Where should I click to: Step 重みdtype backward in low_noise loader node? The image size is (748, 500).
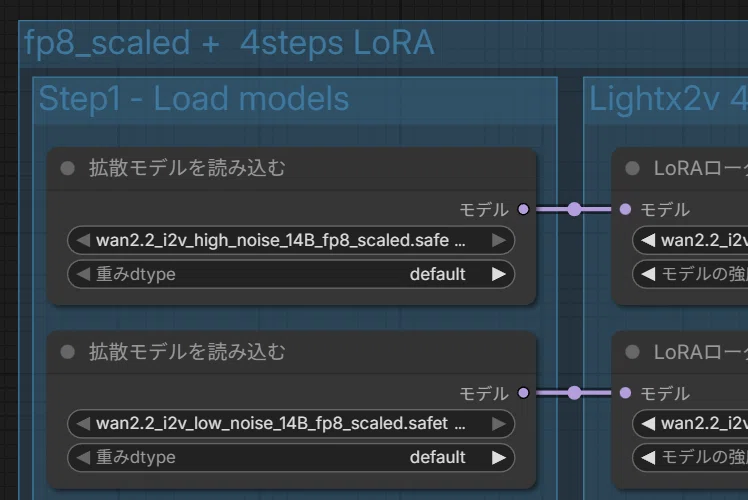(x=83, y=458)
